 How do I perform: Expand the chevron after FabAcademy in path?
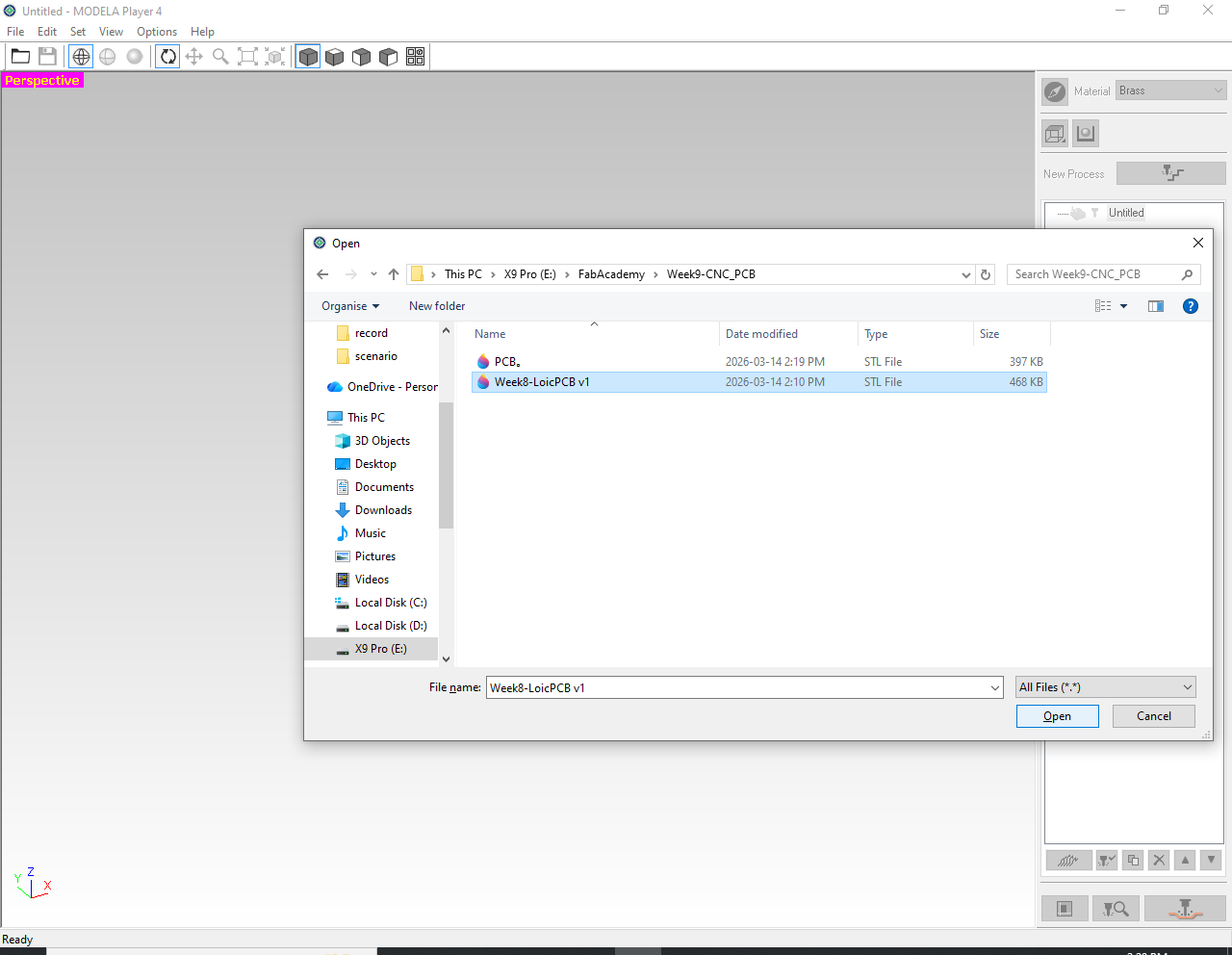point(656,274)
